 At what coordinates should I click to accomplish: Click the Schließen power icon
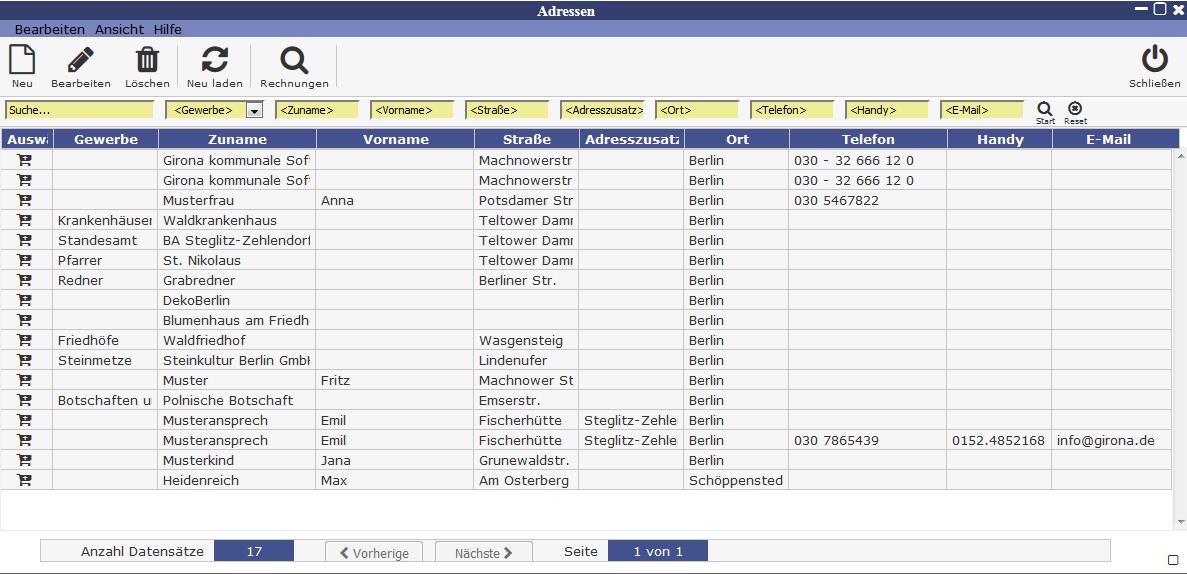[x=1154, y=60]
